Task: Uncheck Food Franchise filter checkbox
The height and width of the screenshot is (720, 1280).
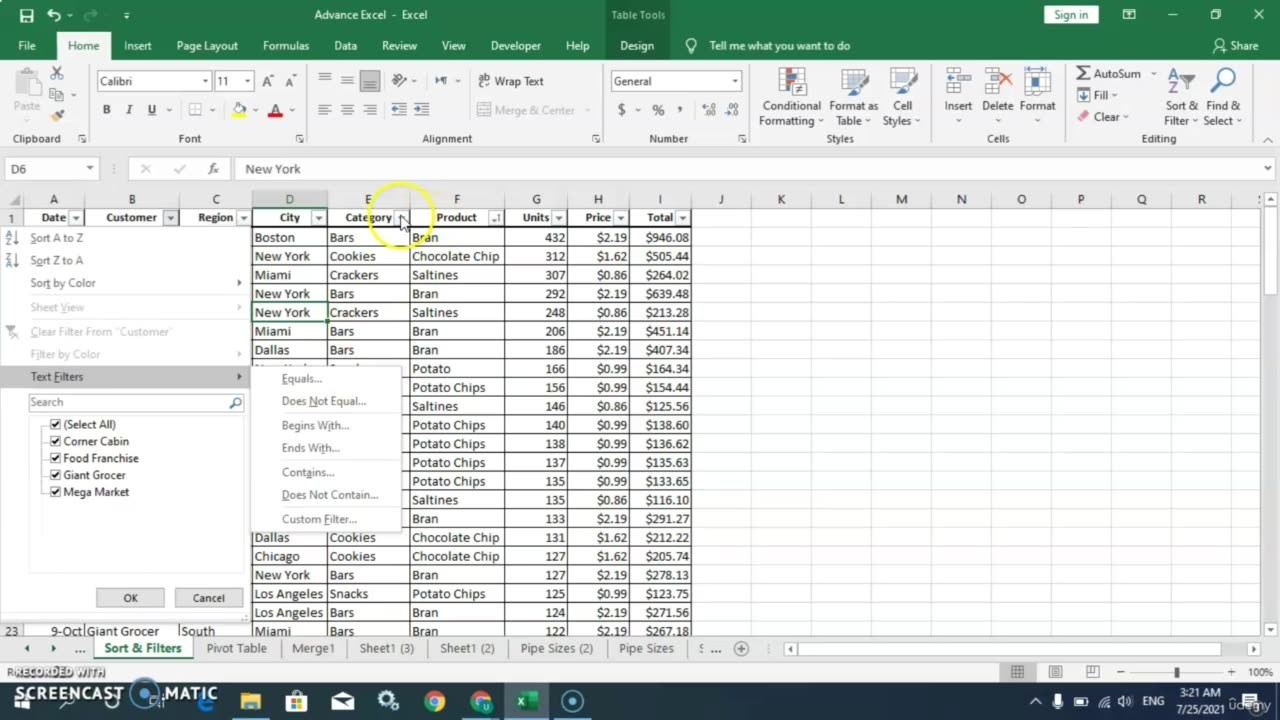Action: [x=56, y=458]
